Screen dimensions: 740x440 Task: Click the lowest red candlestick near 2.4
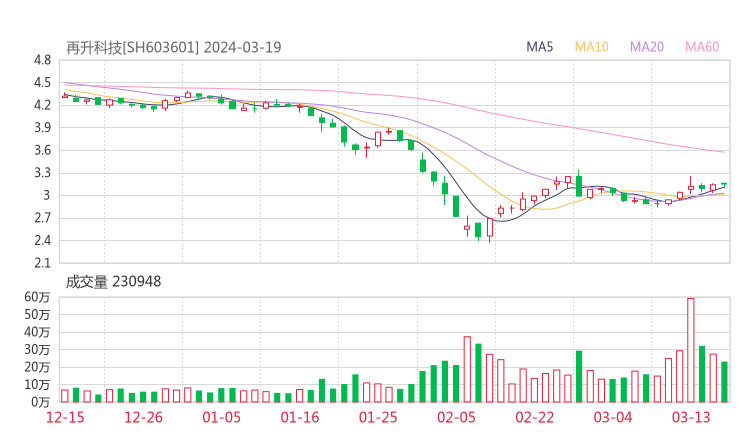click(x=489, y=228)
